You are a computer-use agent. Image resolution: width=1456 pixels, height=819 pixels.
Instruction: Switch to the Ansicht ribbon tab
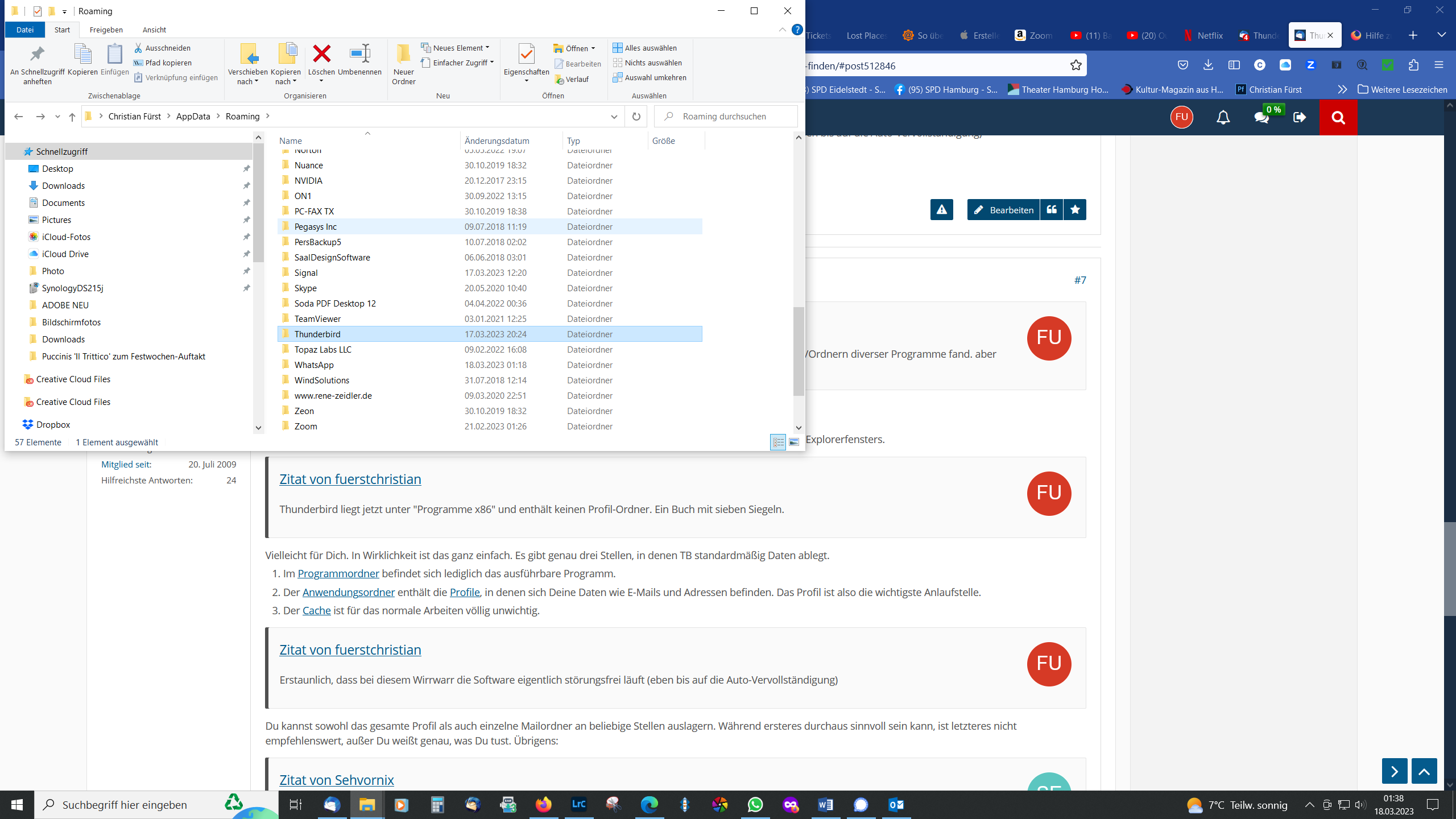154,30
